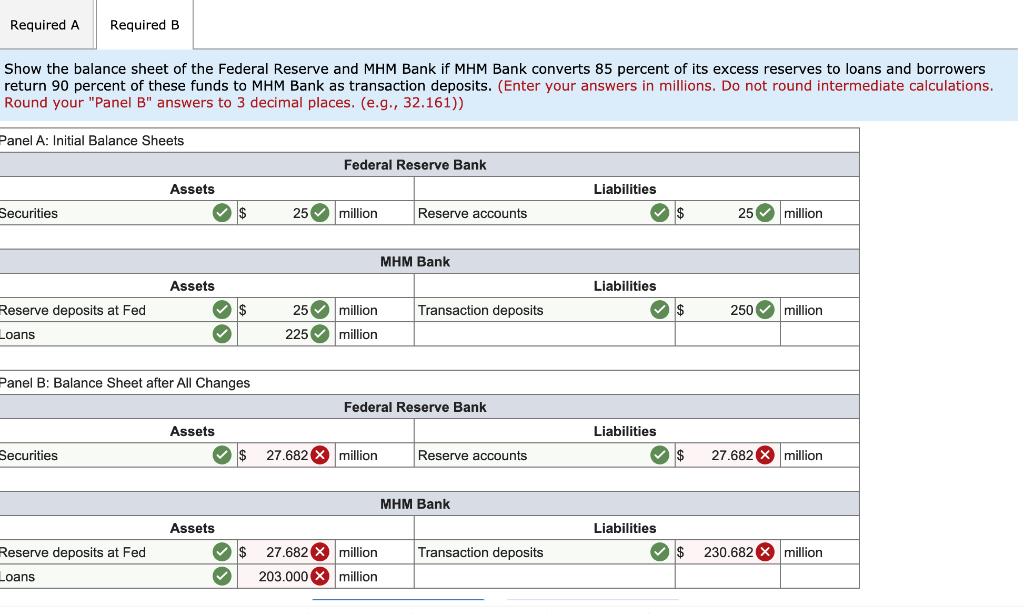Click red X beside Panel B Reserve deposits 27.682
Screen dimensions: 1024x614
point(320,552)
